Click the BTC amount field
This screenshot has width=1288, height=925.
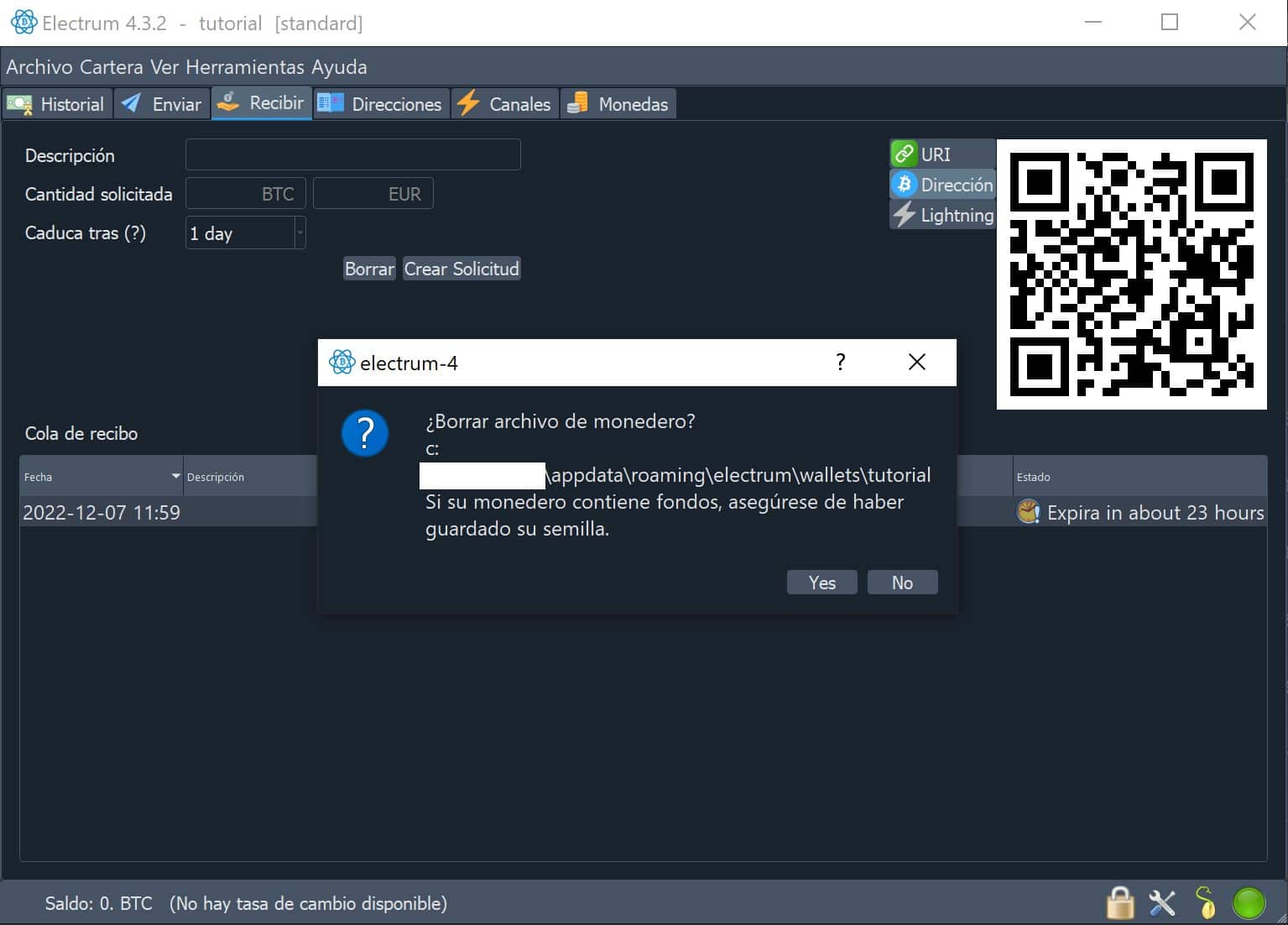point(245,193)
